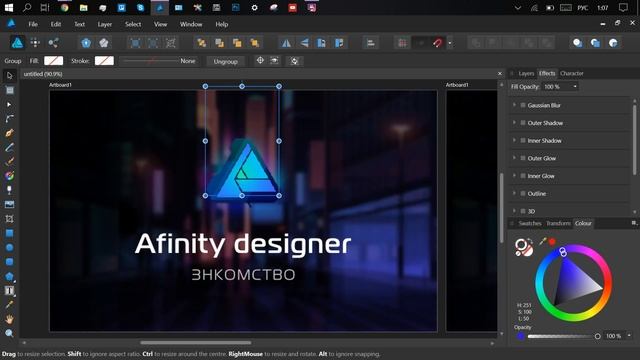Expand Inner Shadow settings

pos(514,140)
